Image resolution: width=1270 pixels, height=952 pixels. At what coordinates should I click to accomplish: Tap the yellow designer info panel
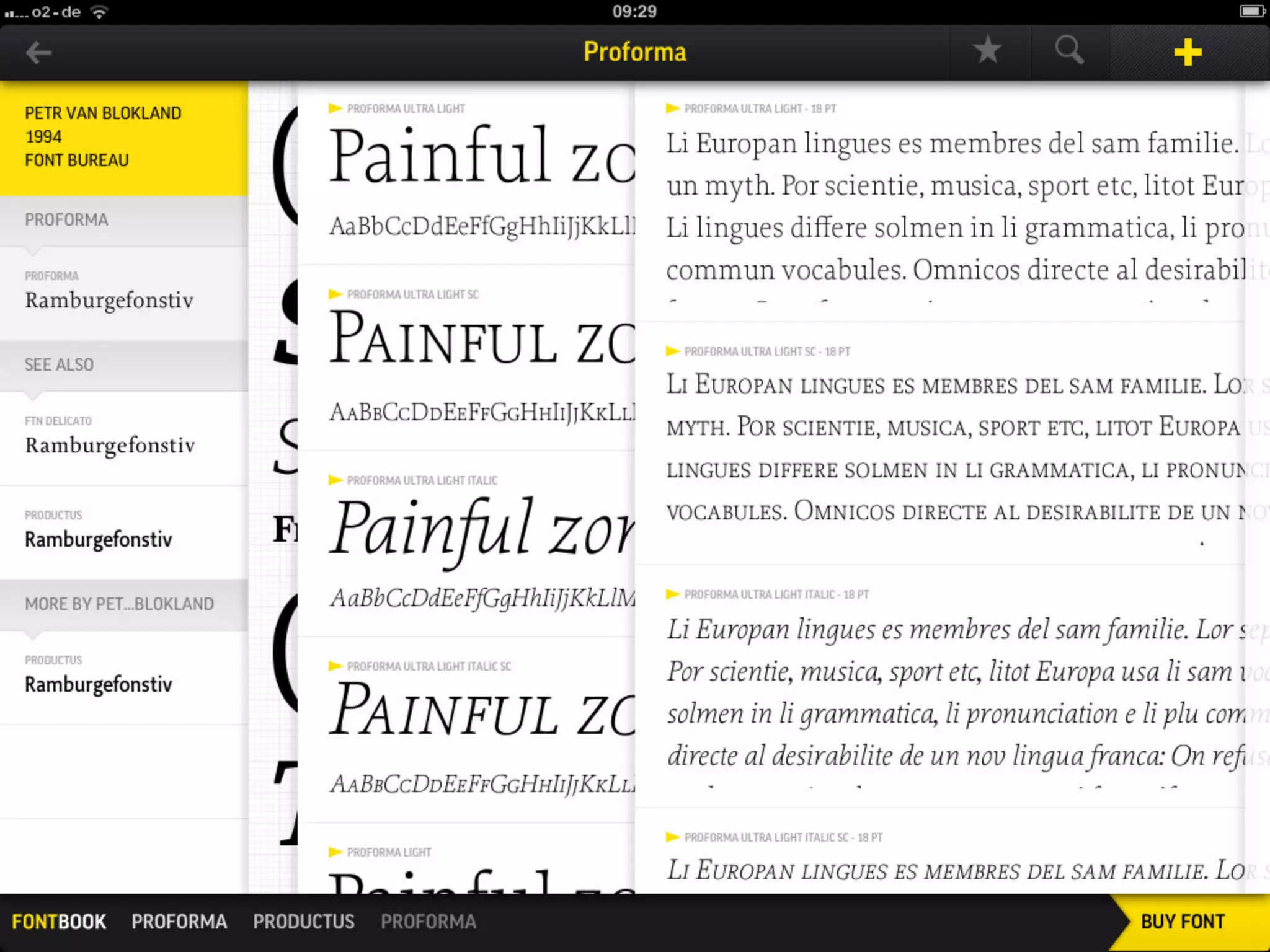[x=124, y=138]
